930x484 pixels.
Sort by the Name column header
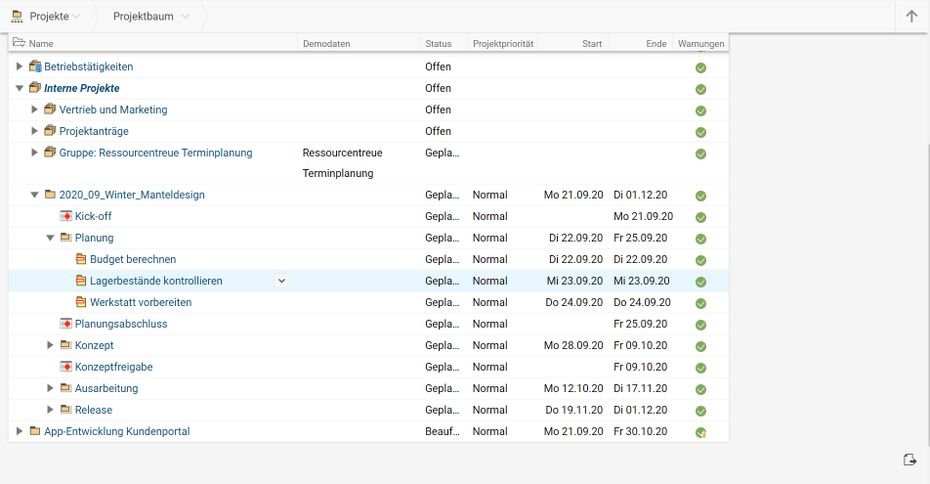click(41, 43)
